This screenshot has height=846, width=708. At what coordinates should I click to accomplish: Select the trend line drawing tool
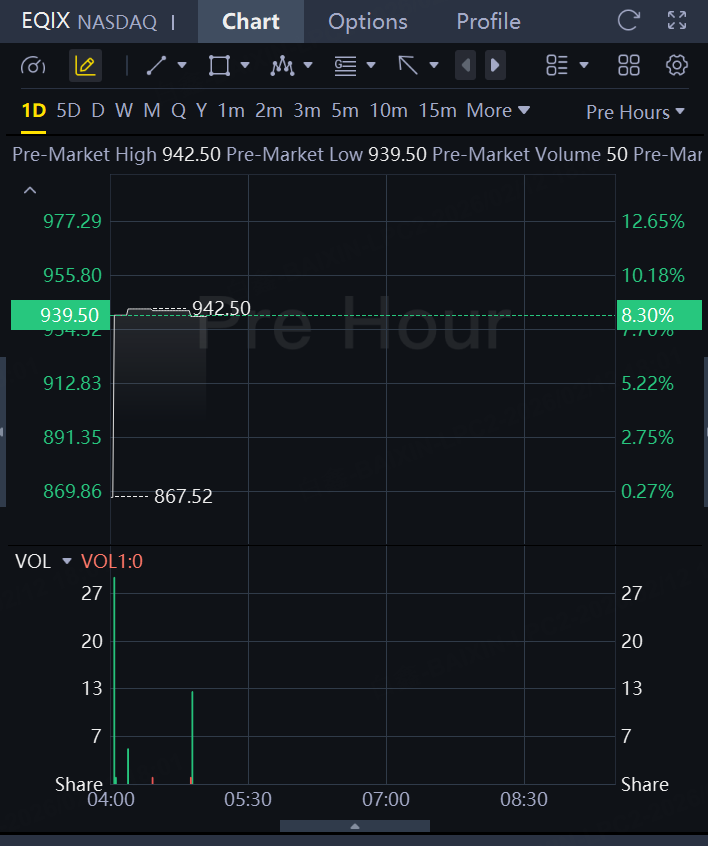156,66
